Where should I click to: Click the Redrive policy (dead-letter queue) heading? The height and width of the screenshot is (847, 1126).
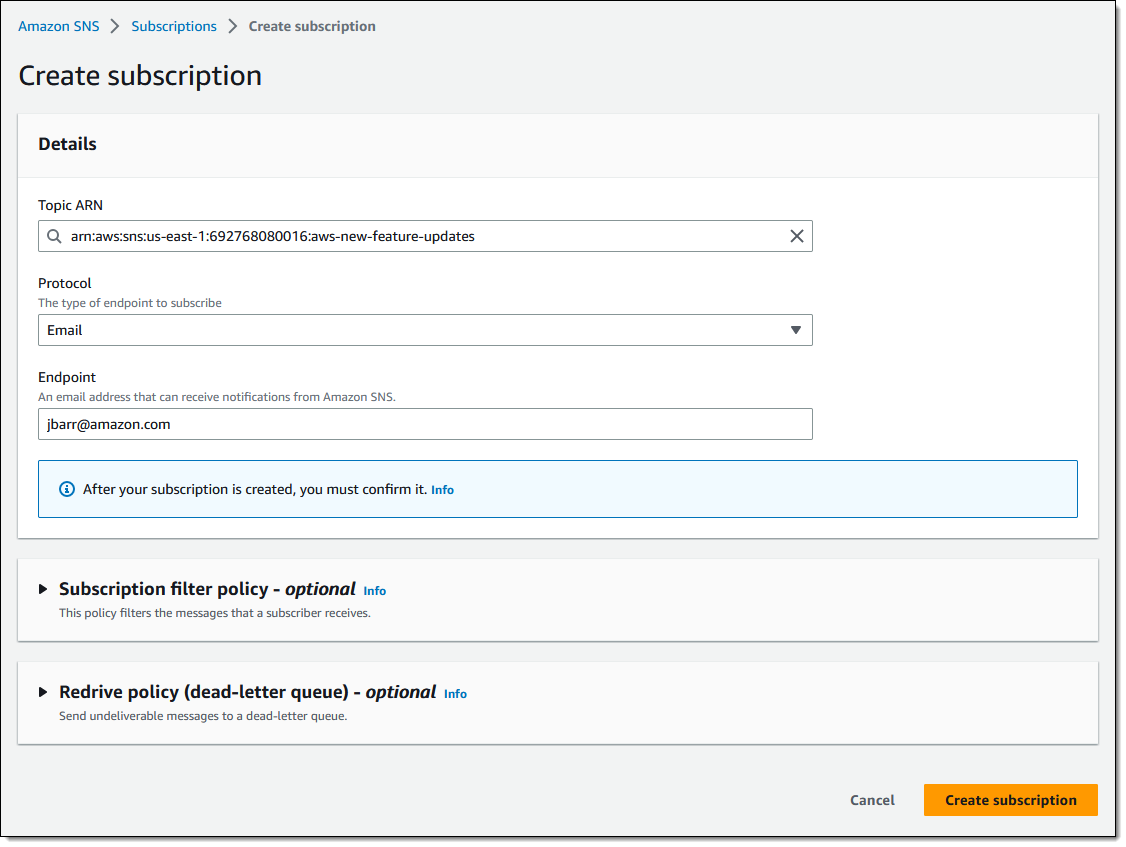pyautogui.click(x=247, y=692)
